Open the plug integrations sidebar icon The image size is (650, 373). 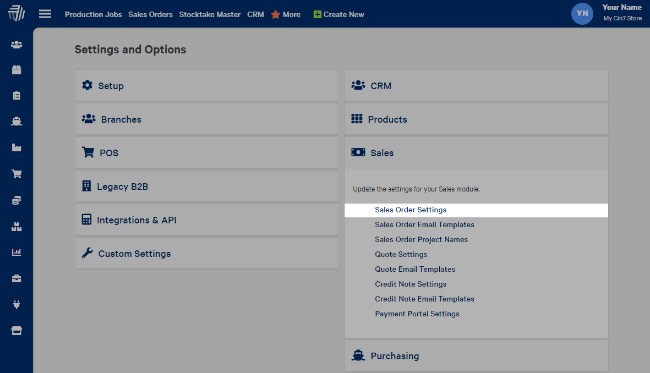(x=17, y=305)
